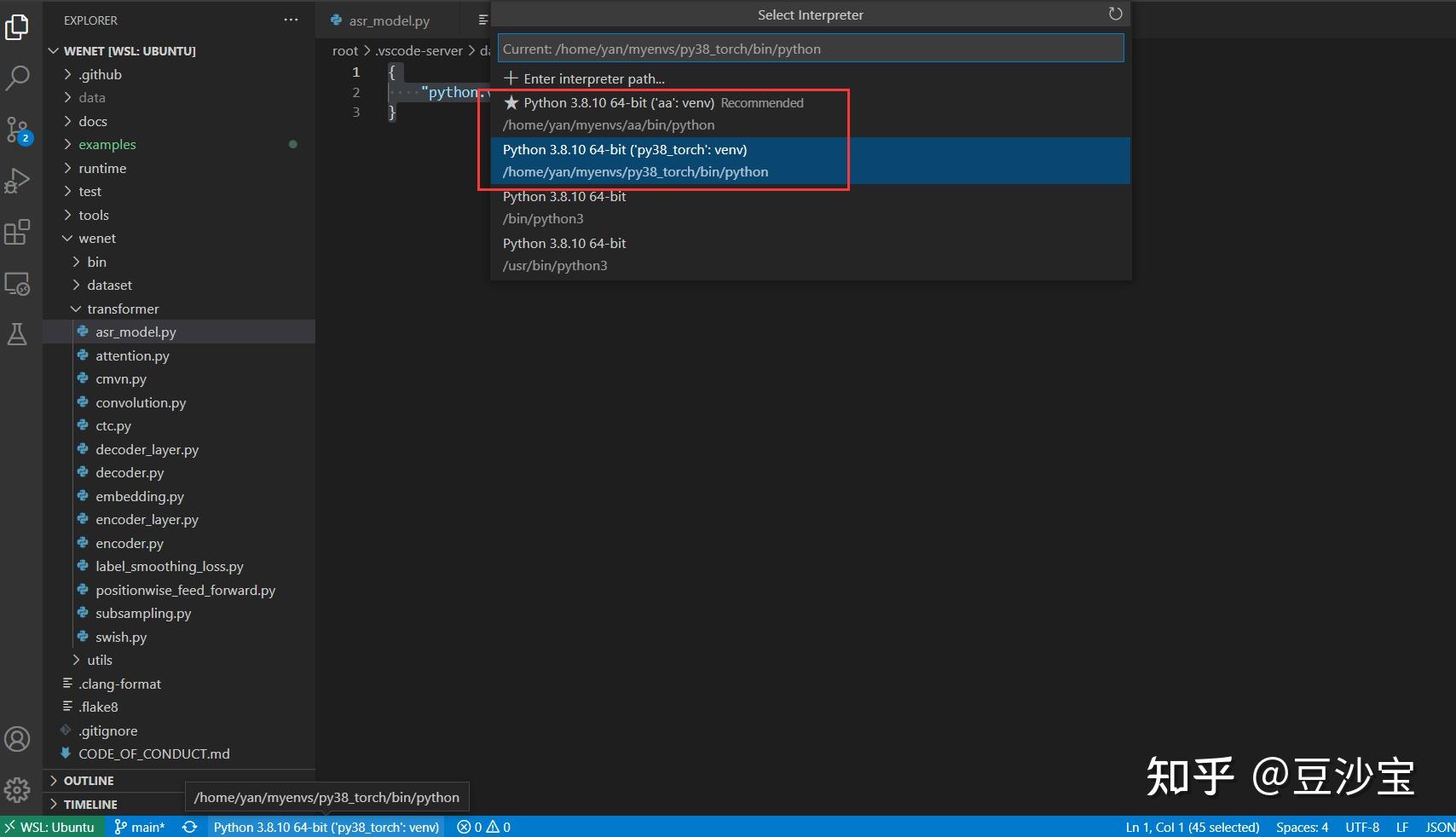
Task: Open the Accounts icon
Action: pyautogui.click(x=18, y=738)
